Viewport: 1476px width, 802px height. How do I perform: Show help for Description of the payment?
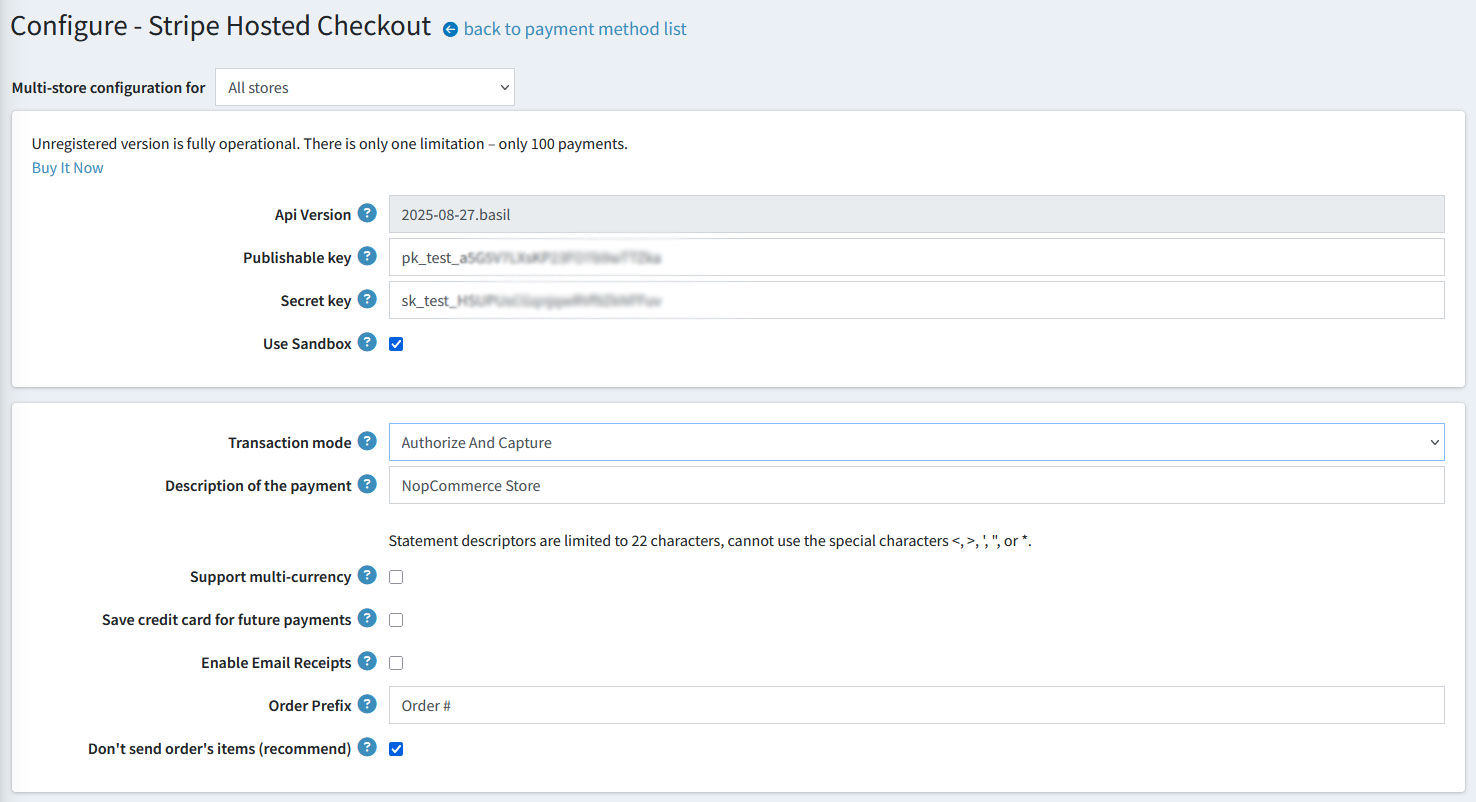pos(367,484)
